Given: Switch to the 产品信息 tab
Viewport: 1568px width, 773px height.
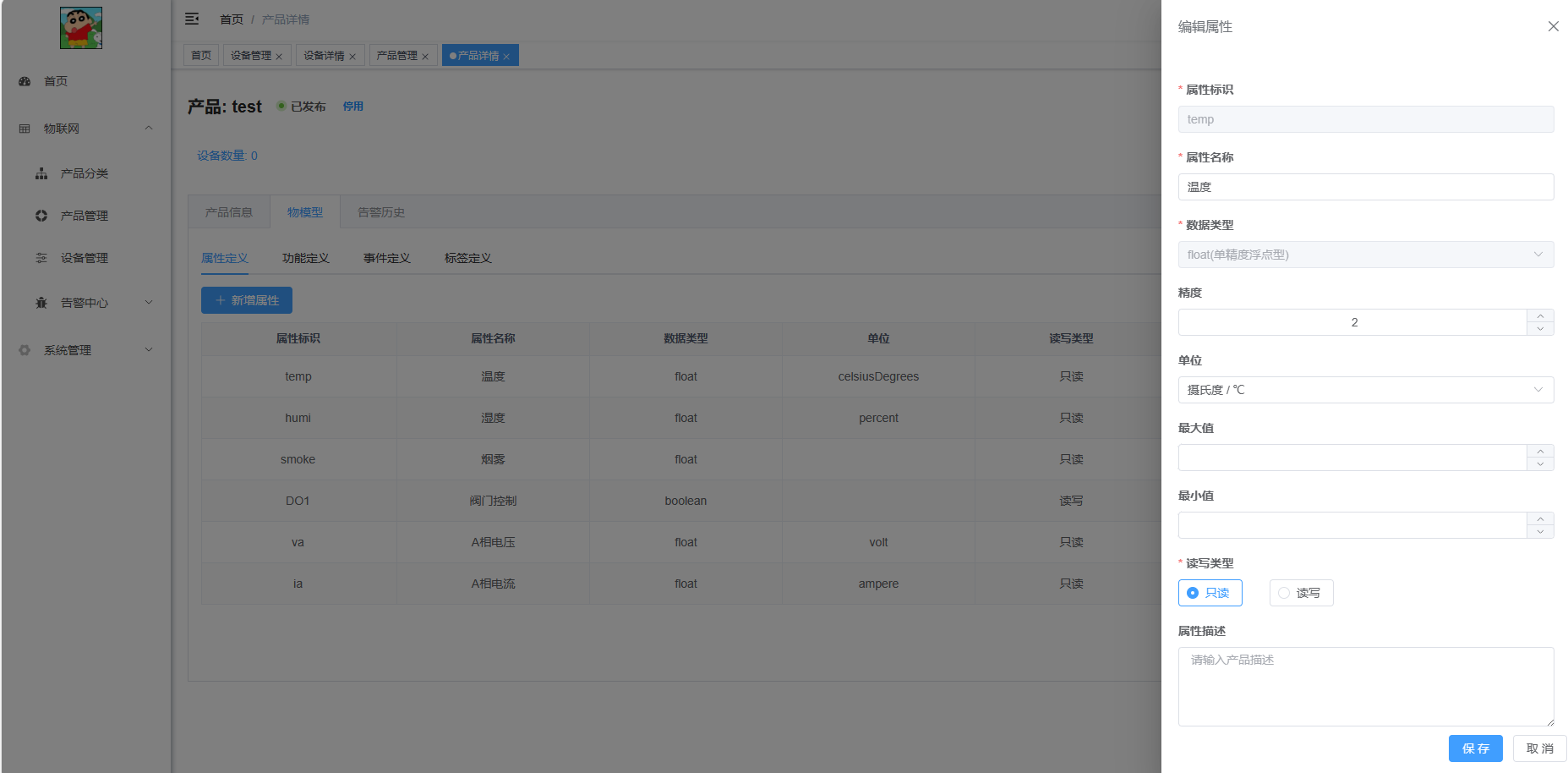Looking at the screenshot, I should pos(229,212).
